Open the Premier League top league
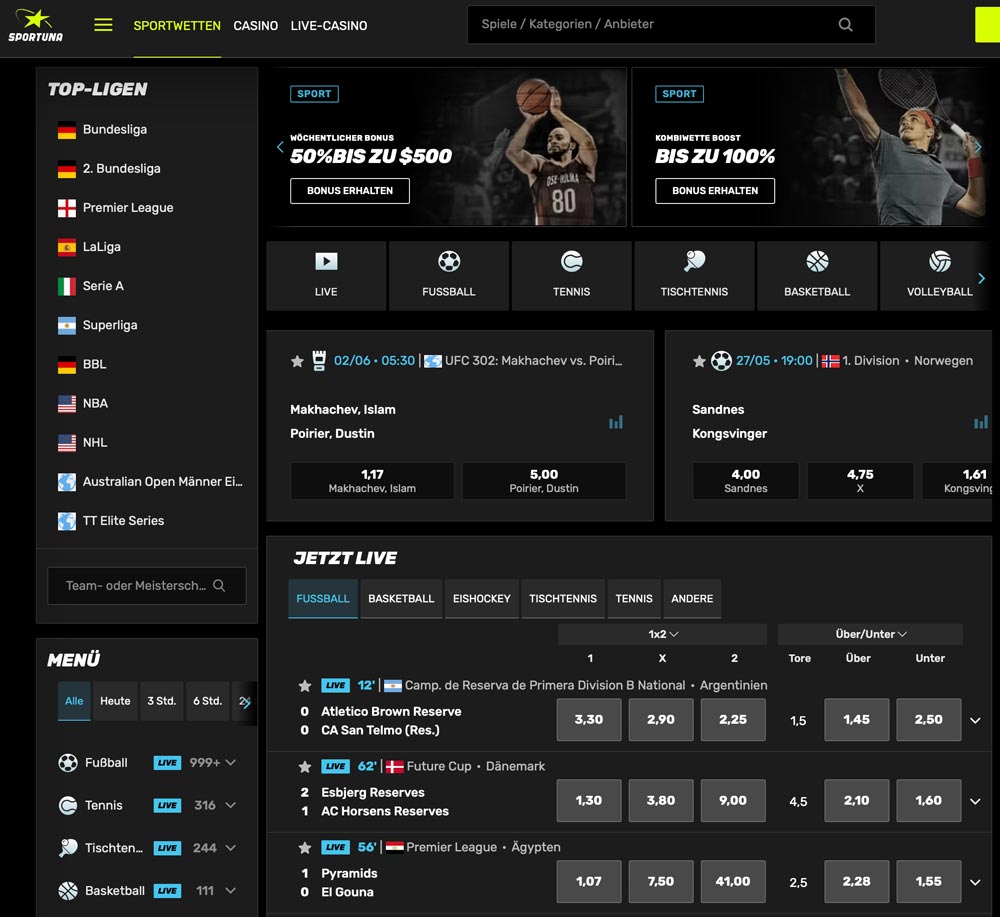Viewport: 1000px width, 917px height. click(128, 208)
